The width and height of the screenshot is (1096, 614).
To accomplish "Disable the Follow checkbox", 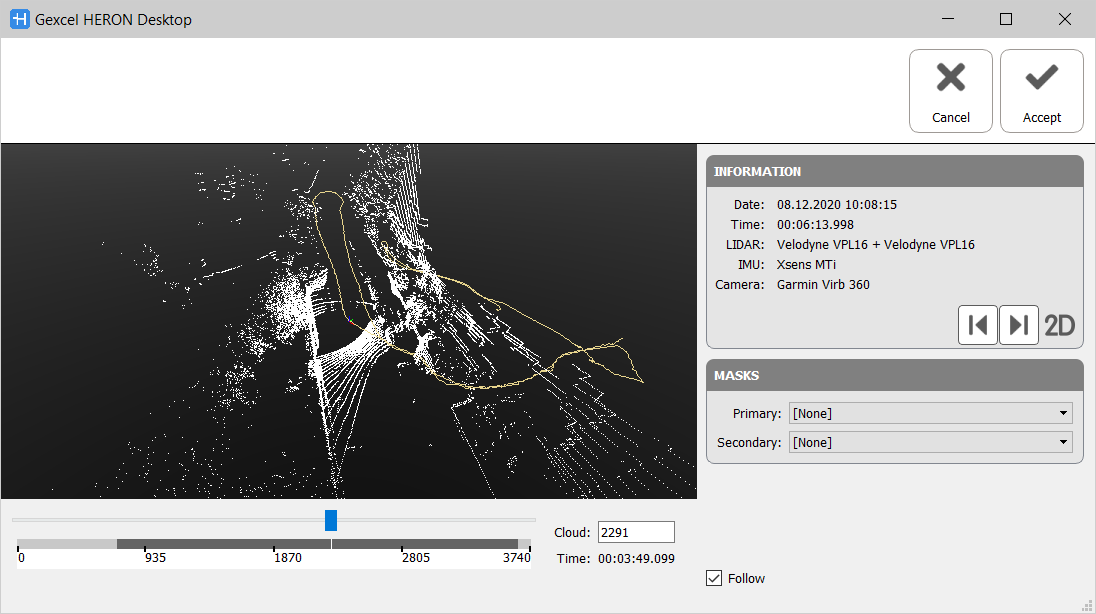I will click(714, 578).
